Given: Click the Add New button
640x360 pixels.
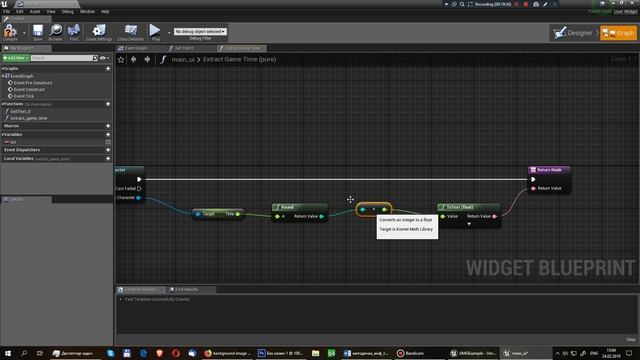Looking at the screenshot, I should click(x=16, y=58).
